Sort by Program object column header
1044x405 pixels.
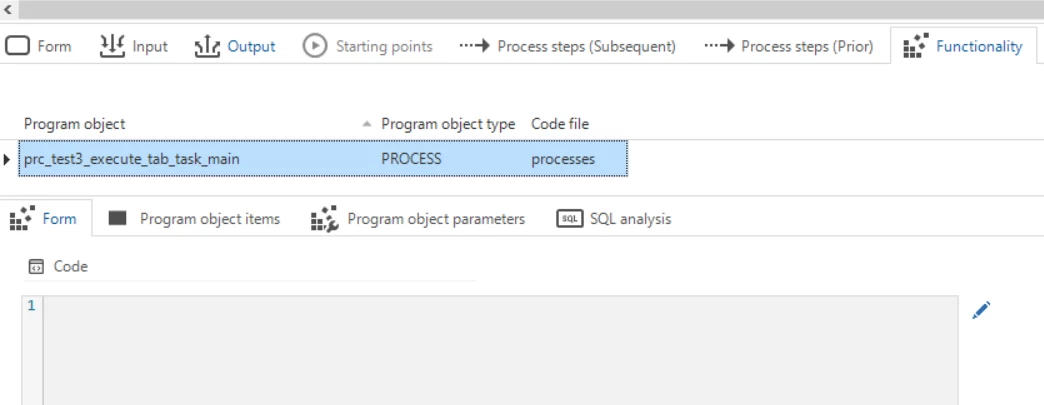point(75,124)
